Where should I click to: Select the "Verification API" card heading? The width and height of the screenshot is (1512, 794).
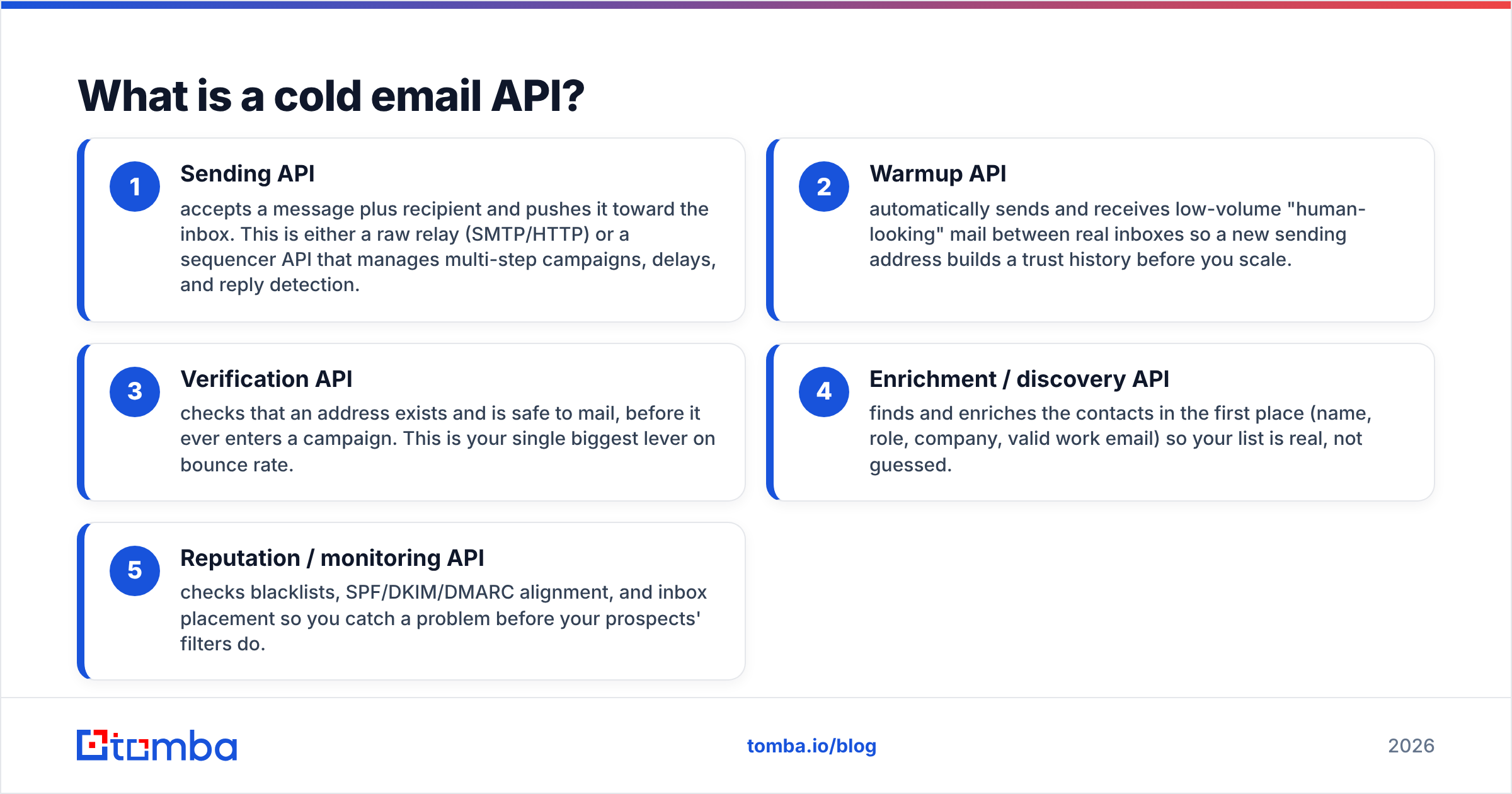pyautogui.click(x=266, y=379)
